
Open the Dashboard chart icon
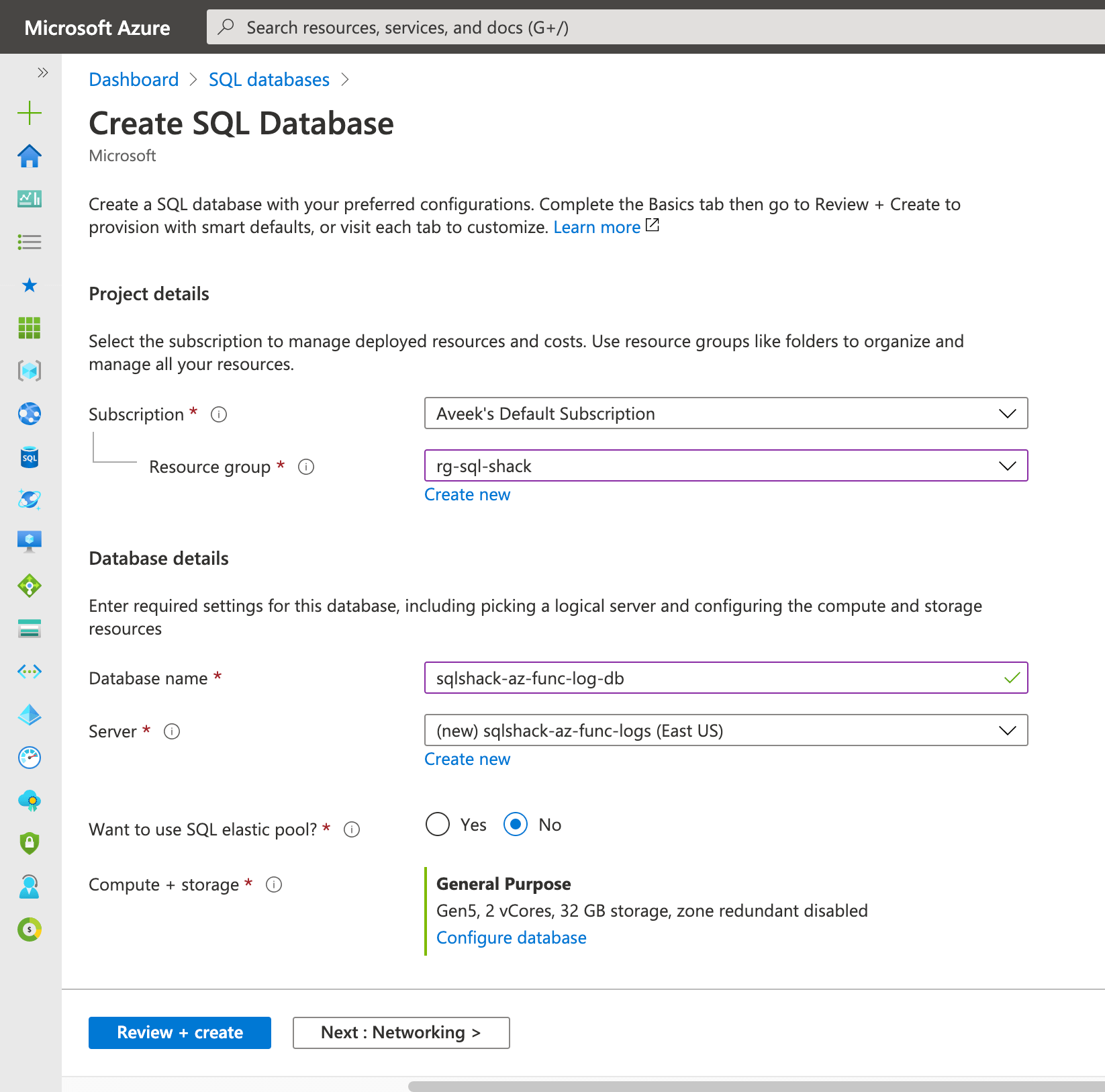[x=29, y=199]
